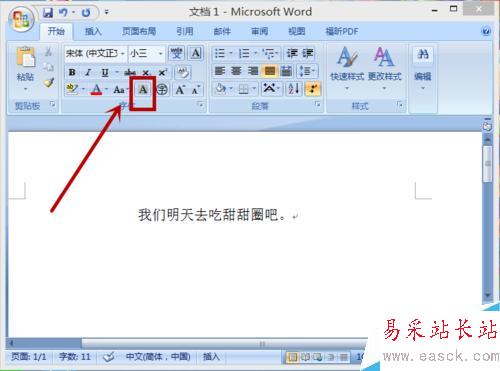Screen dimensions: 500x371
Task: Save document with Quick Access save icon
Action: (x=48, y=13)
